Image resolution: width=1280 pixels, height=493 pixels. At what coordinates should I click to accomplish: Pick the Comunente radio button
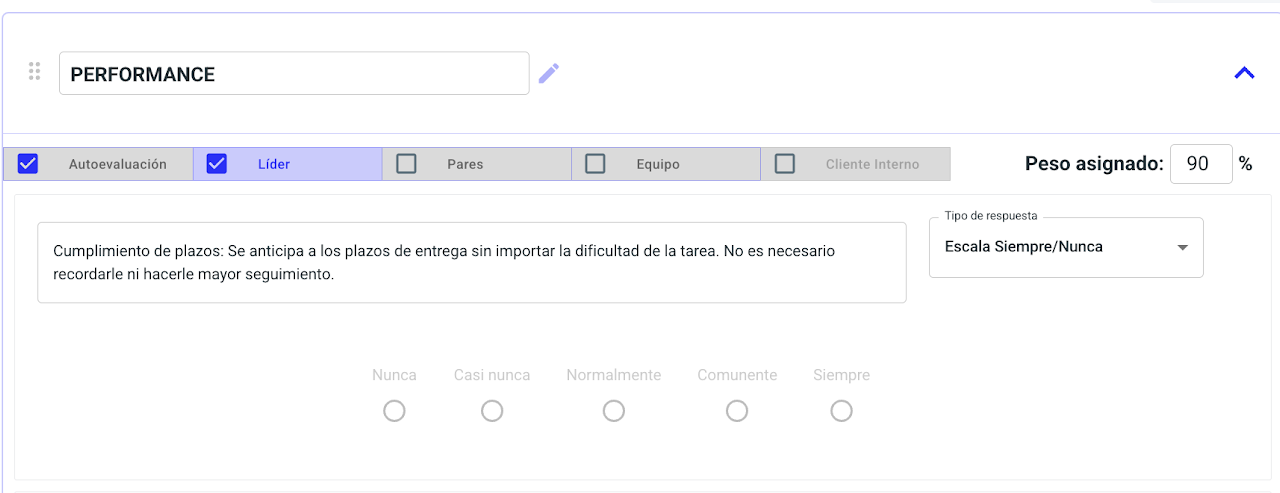(737, 411)
